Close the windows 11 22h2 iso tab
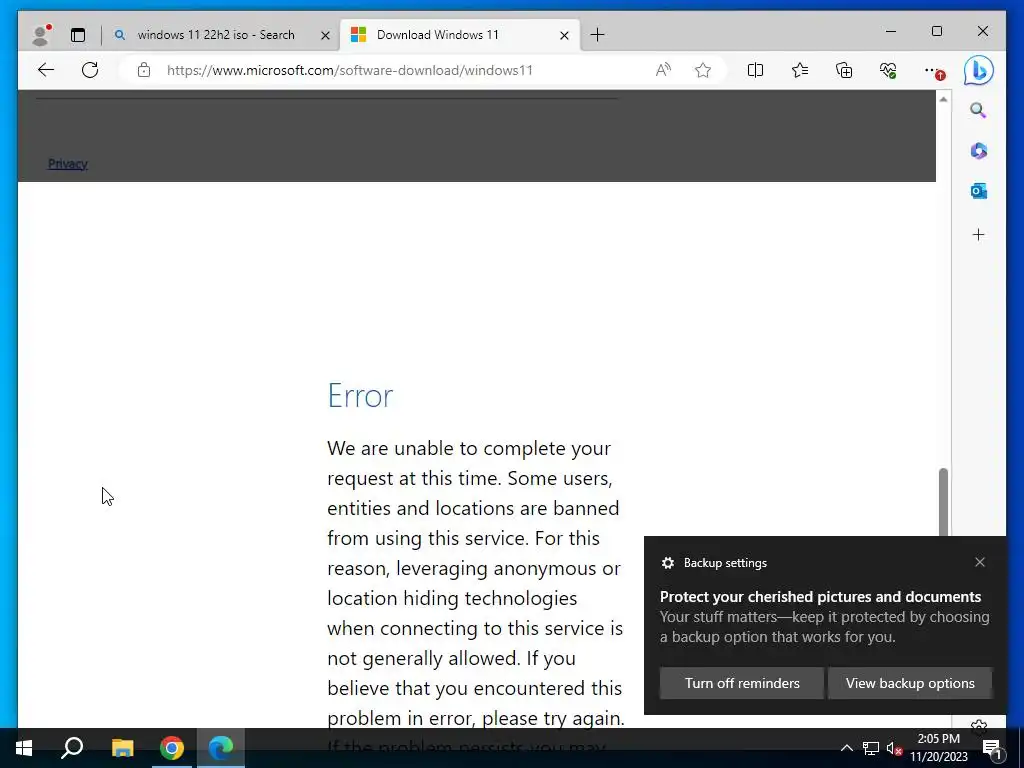The height and width of the screenshot is (768, 1024). [325, 35]
